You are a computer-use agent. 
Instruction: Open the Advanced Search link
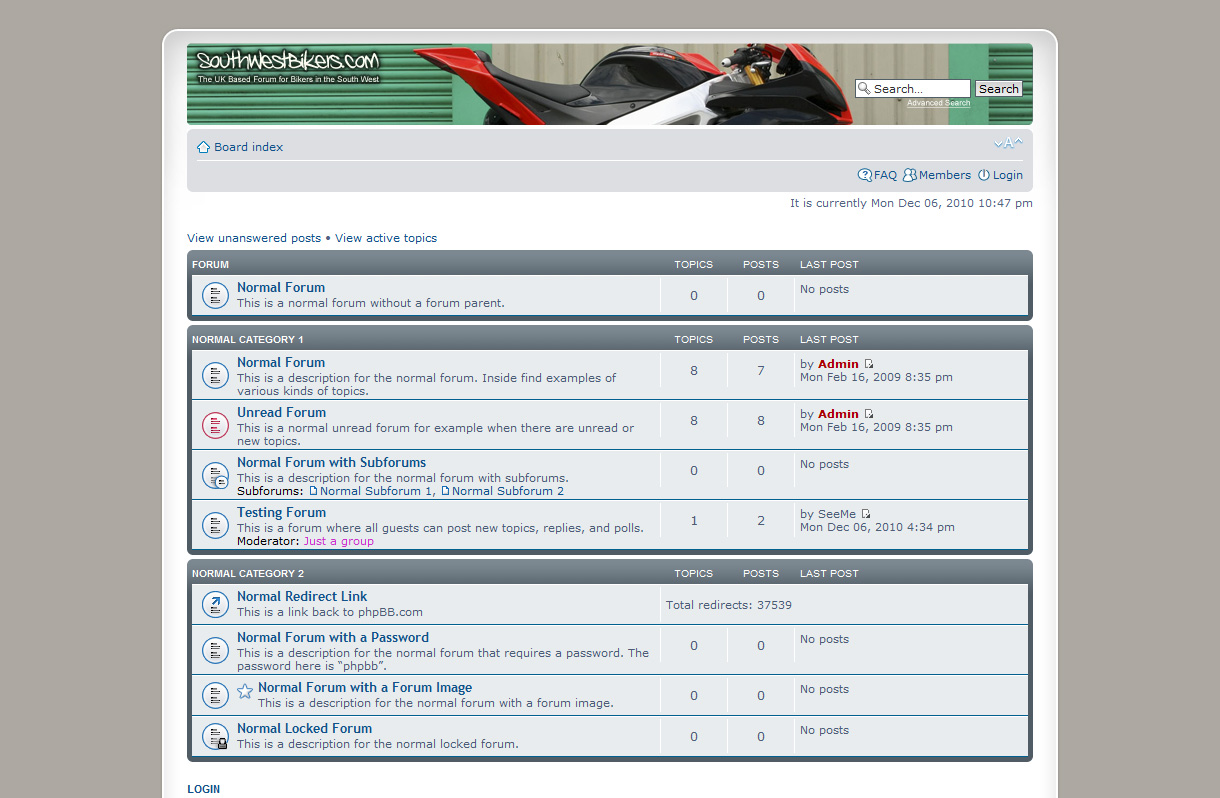(938, 103)
